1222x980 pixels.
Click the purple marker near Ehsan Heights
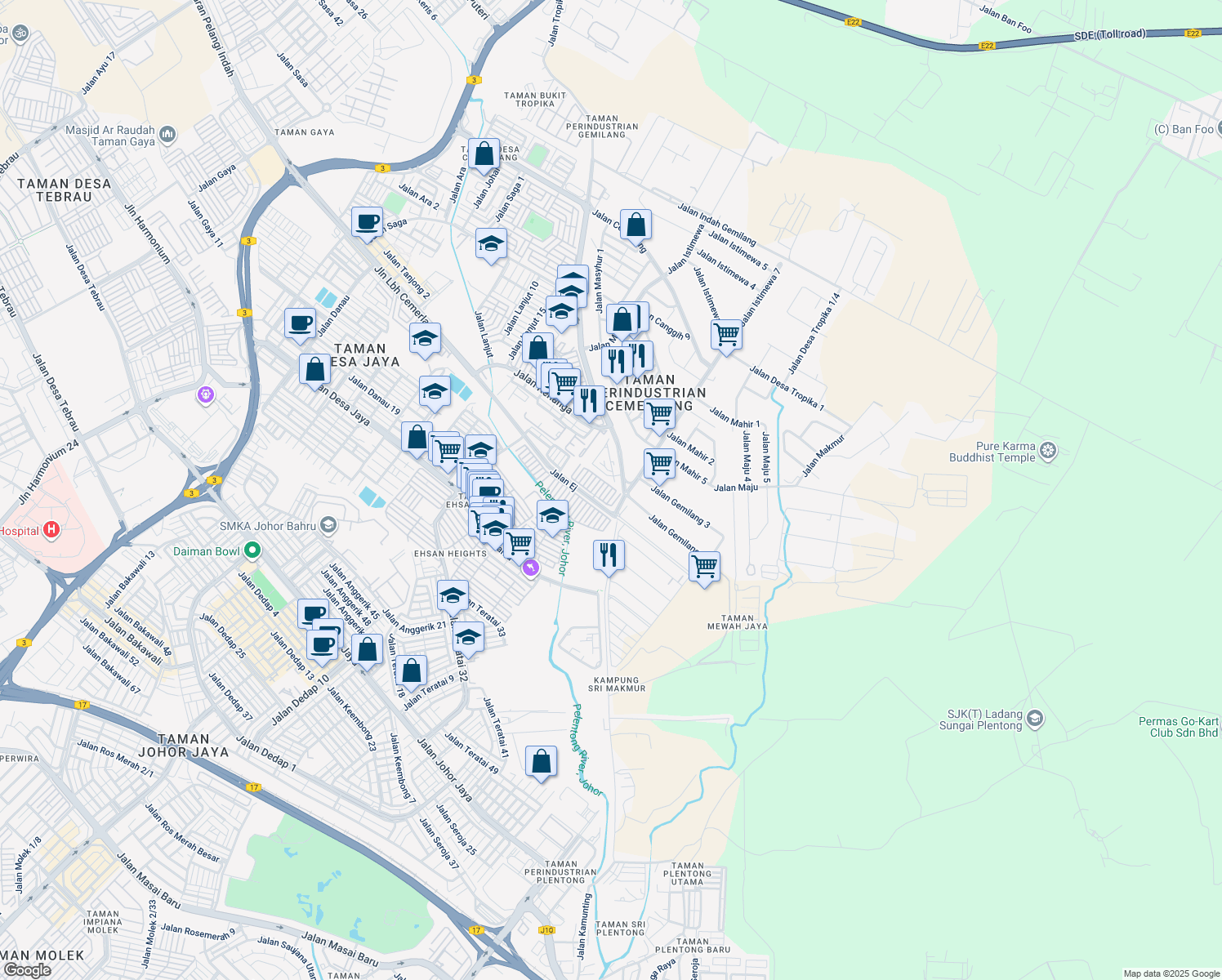[531, 568]
